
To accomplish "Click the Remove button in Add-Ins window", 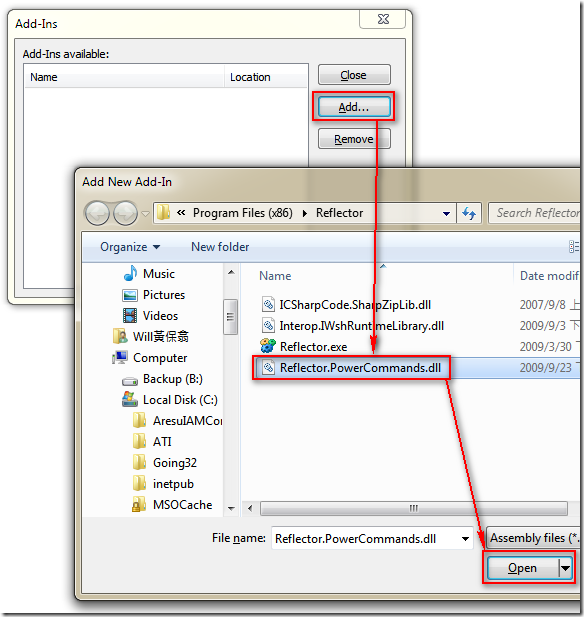I will pyautogui.click(x=354, y=139).
